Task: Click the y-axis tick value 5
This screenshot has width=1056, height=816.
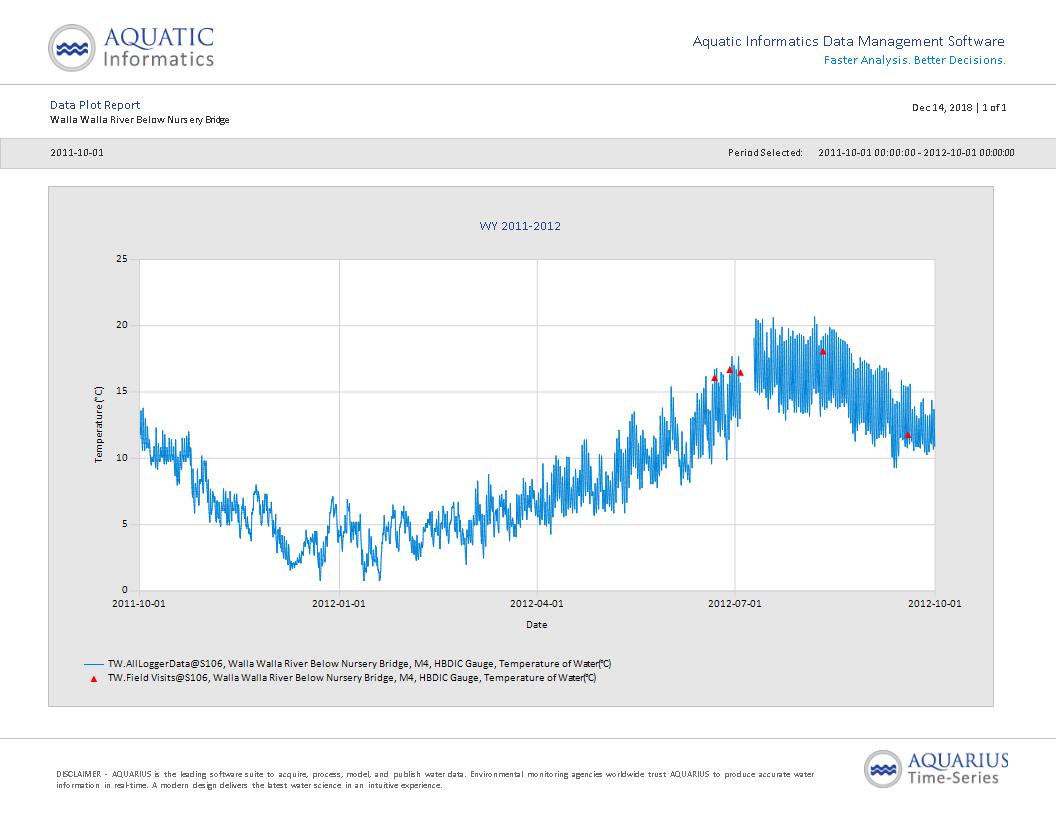Action: coord(125,524)
